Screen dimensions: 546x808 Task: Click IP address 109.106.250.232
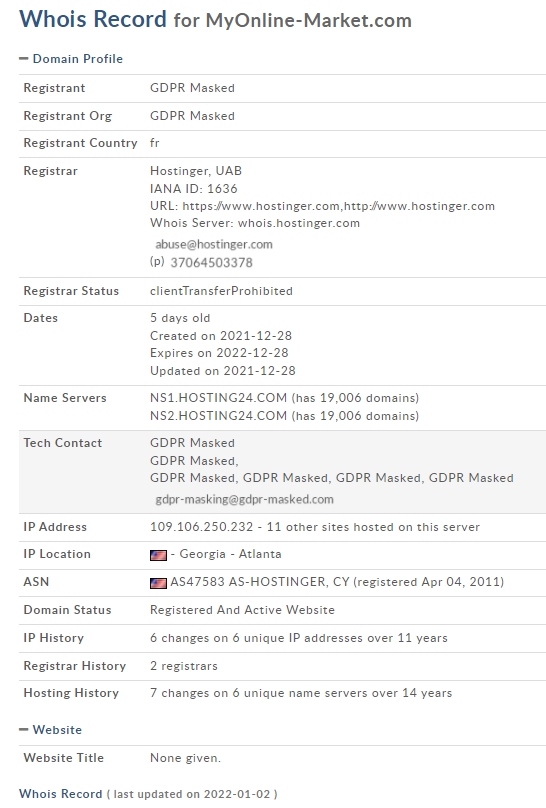(x=201, y=527)
